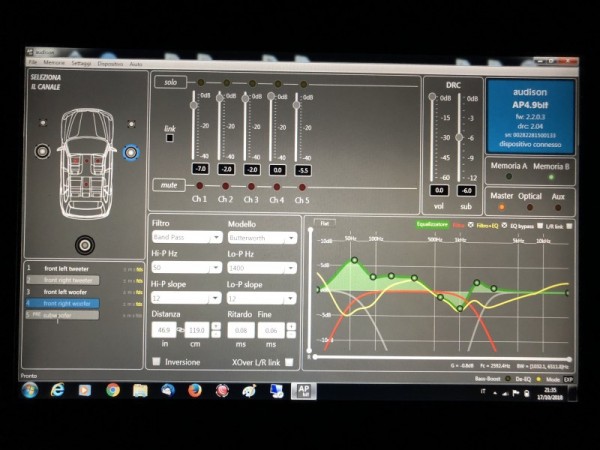Click the EQ node near 50Hz peak
The image size is (600, 450).
[x=354, y=260]
